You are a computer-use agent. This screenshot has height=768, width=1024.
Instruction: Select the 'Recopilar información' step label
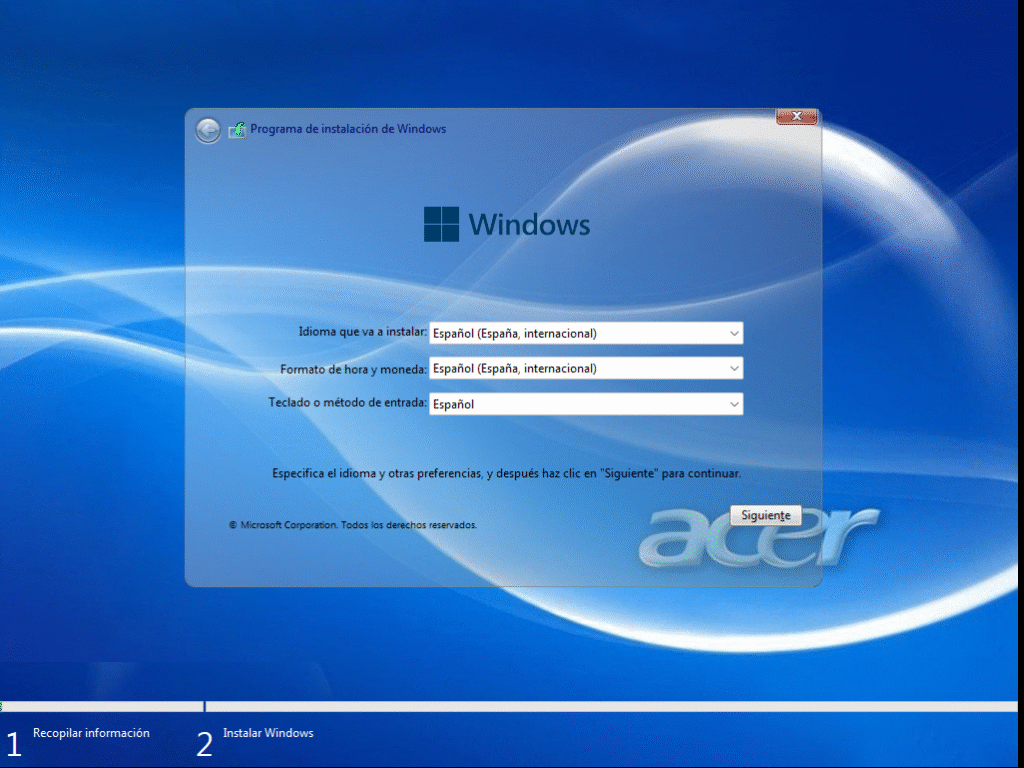(91, 733)
